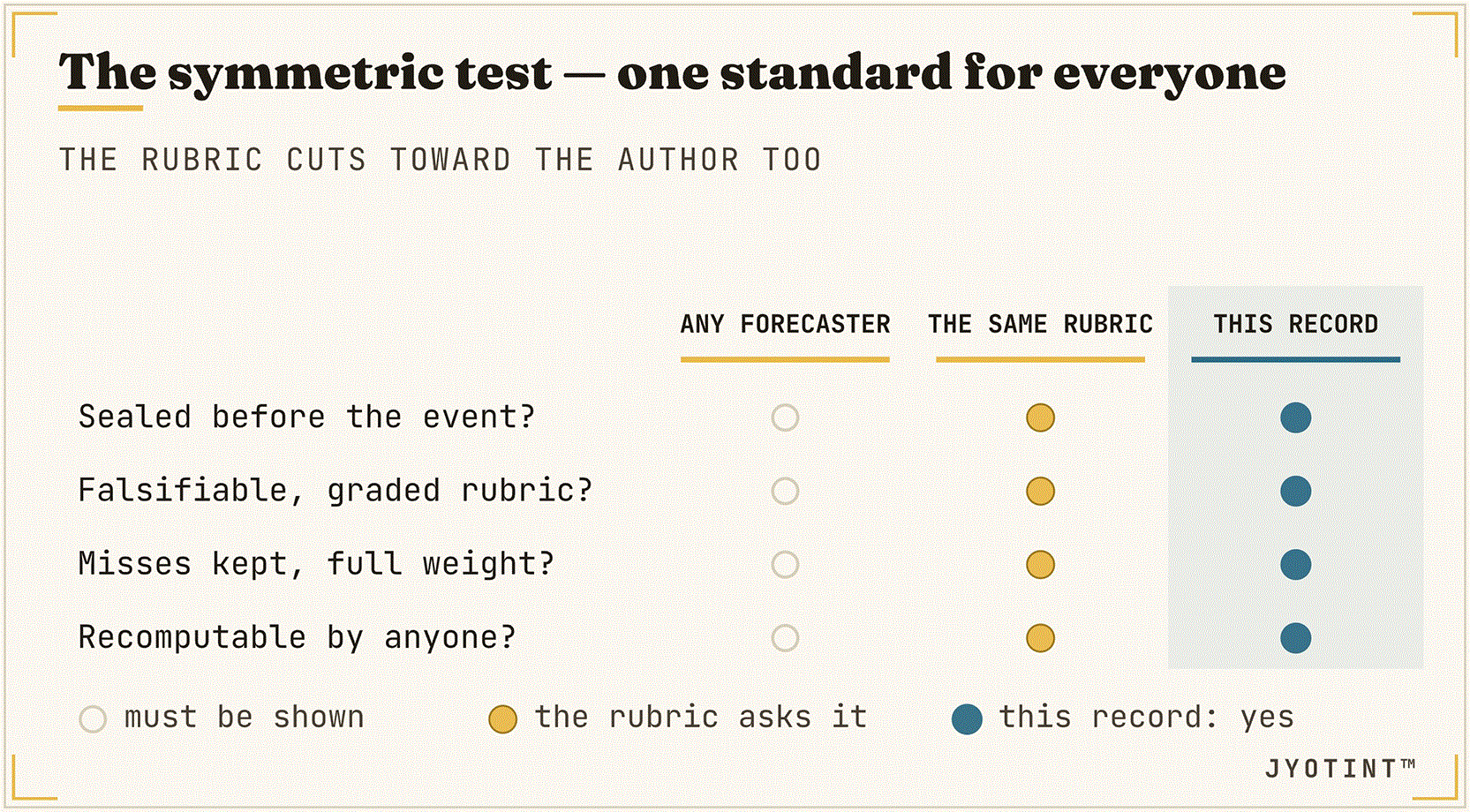Click the blue legend dot for this record: yes

click(967, 719)
